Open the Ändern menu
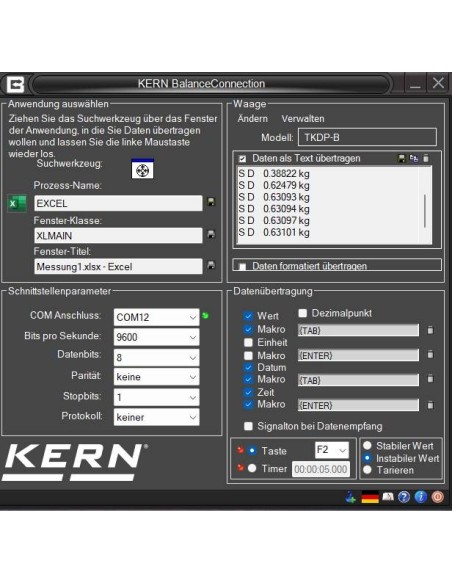 pos(252,119)
